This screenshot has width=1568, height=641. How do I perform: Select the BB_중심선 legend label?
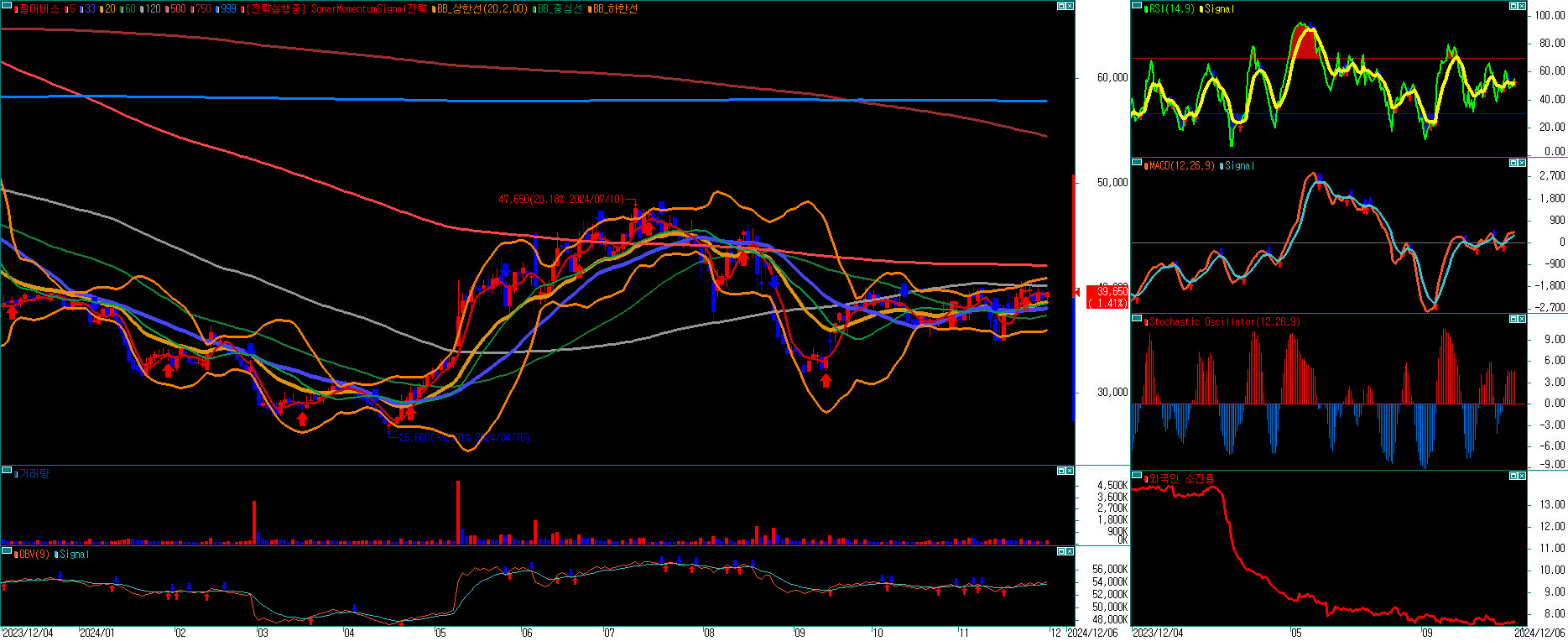point(559,8)
